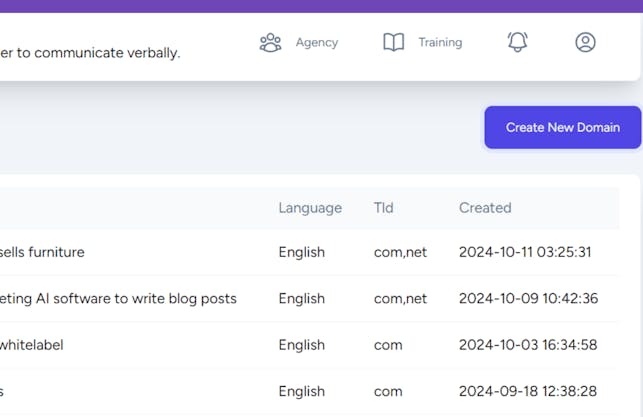Sort by the Tld column header
The image size is (643, 417).
(x=384, y=208)
